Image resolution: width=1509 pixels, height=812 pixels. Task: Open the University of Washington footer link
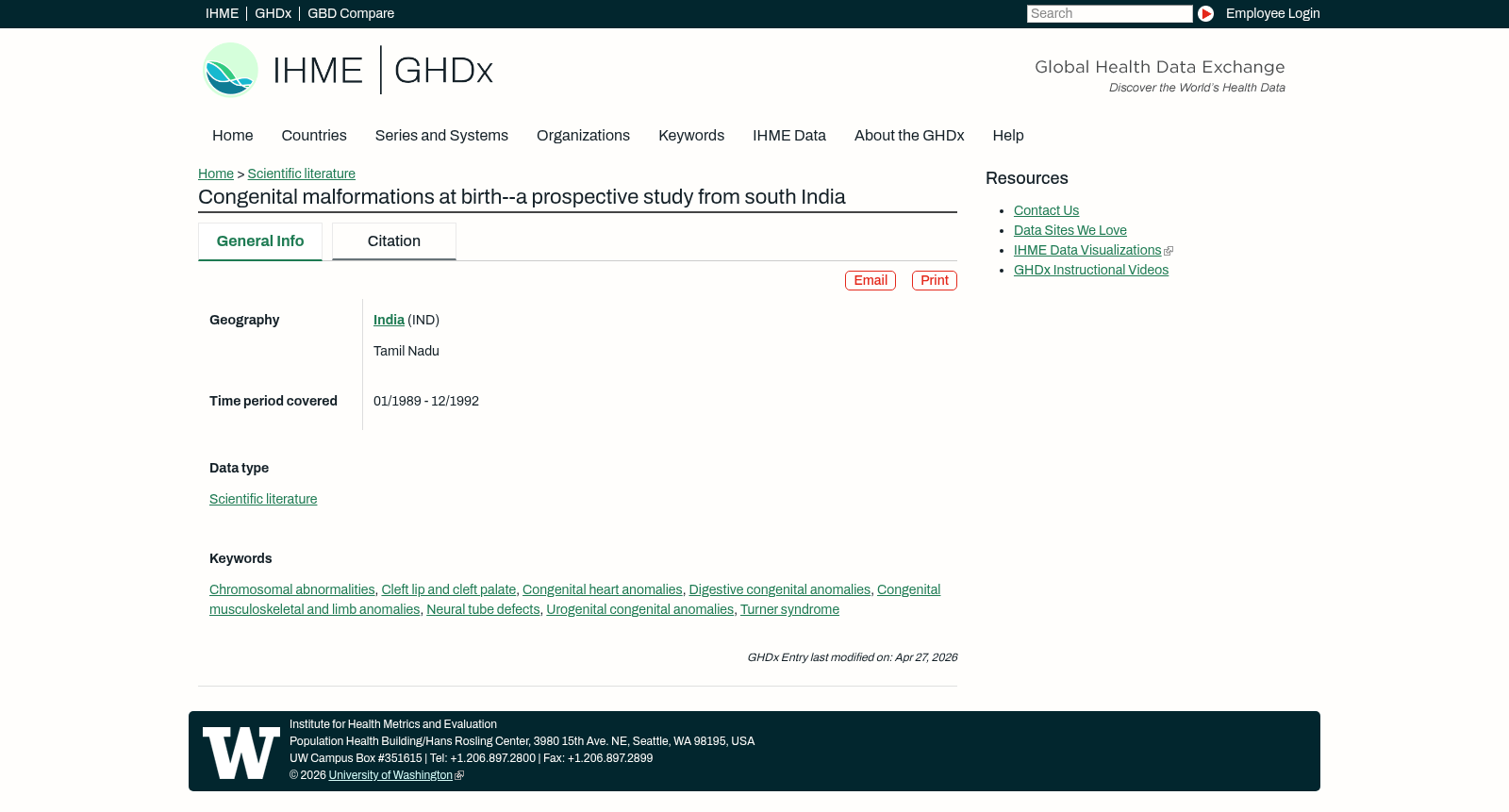click(x=390, y=775)
